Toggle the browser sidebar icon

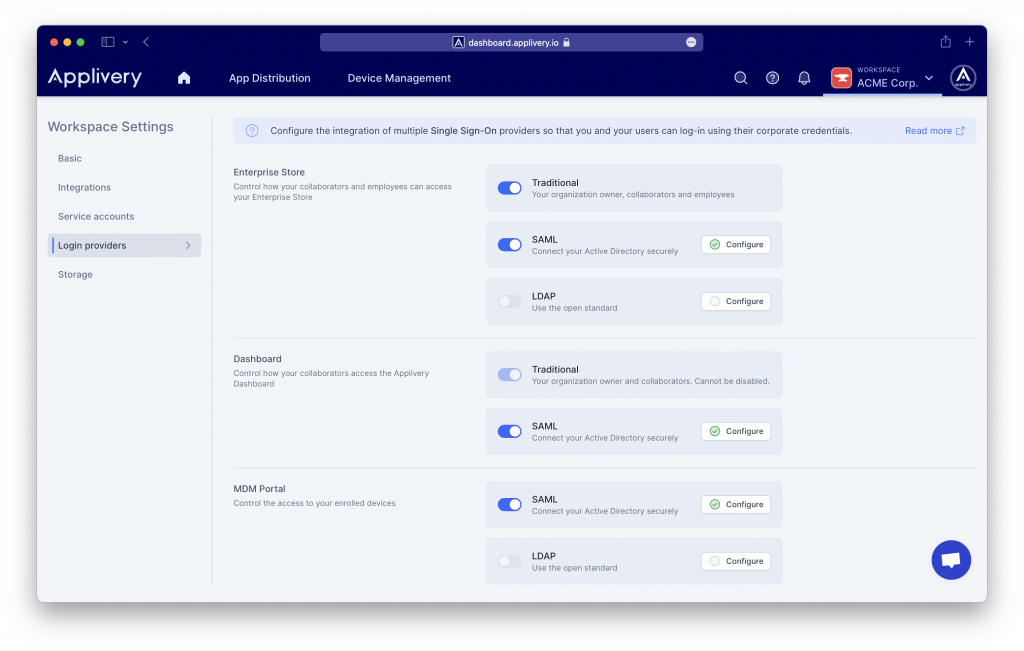click(108, 42)
